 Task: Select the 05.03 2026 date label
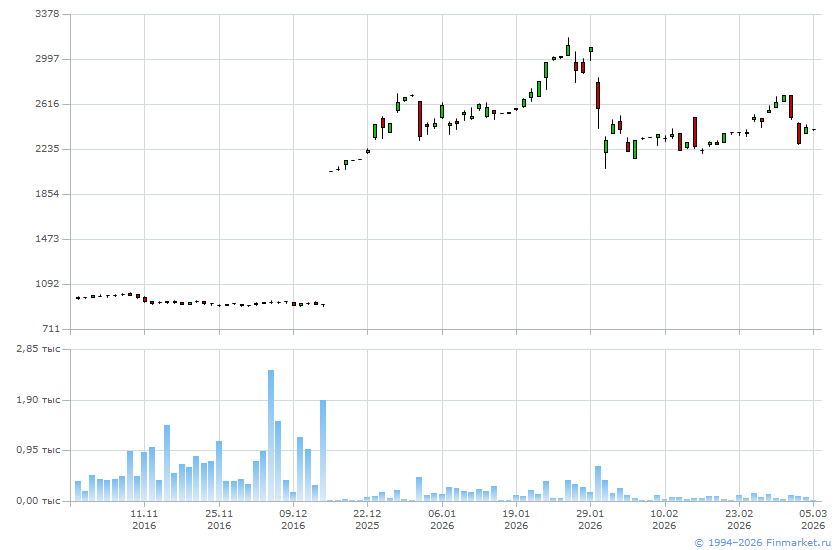pyautogui.click(x=813, y=519)
